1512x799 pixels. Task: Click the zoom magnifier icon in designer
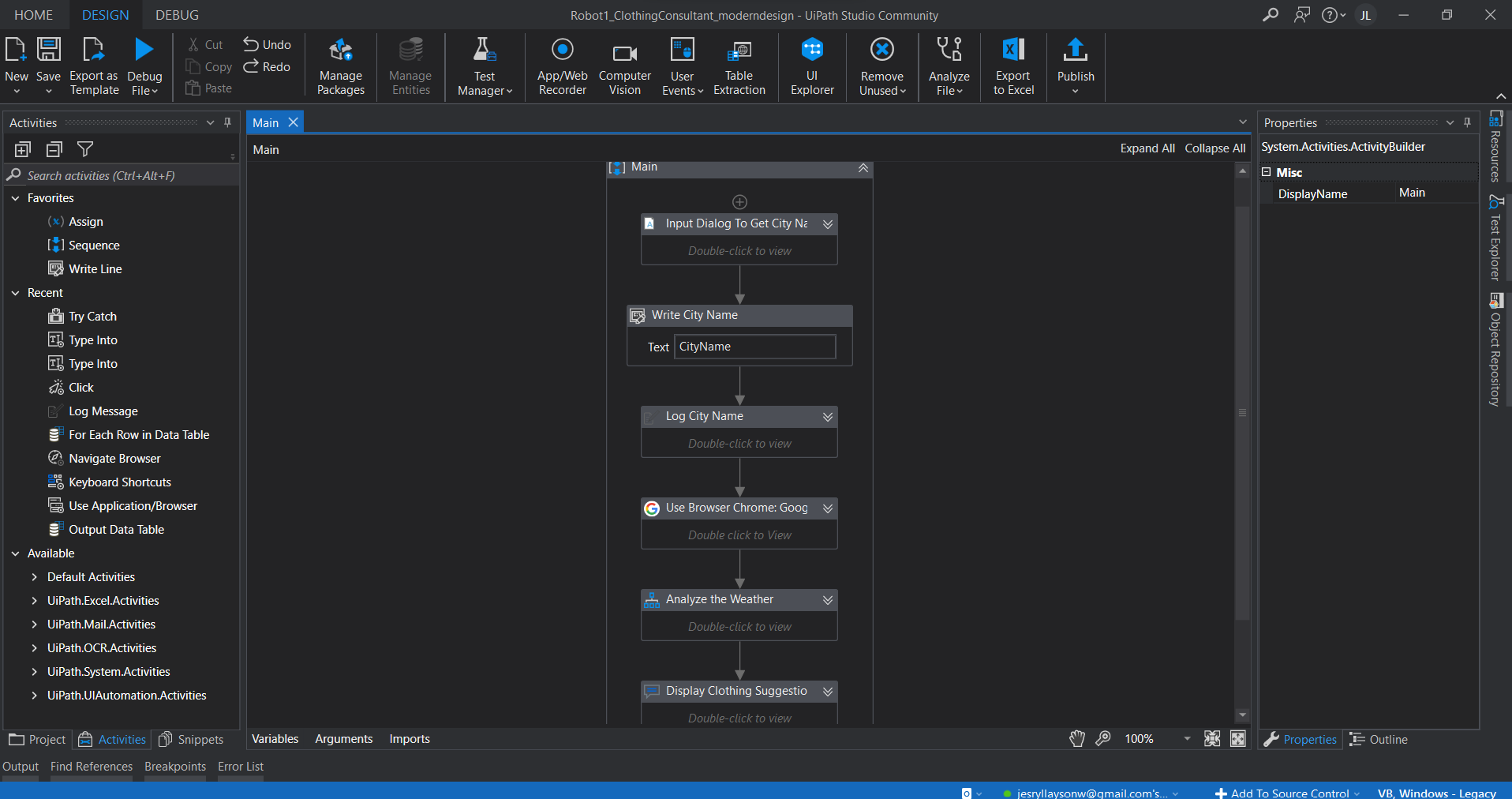1103,739
